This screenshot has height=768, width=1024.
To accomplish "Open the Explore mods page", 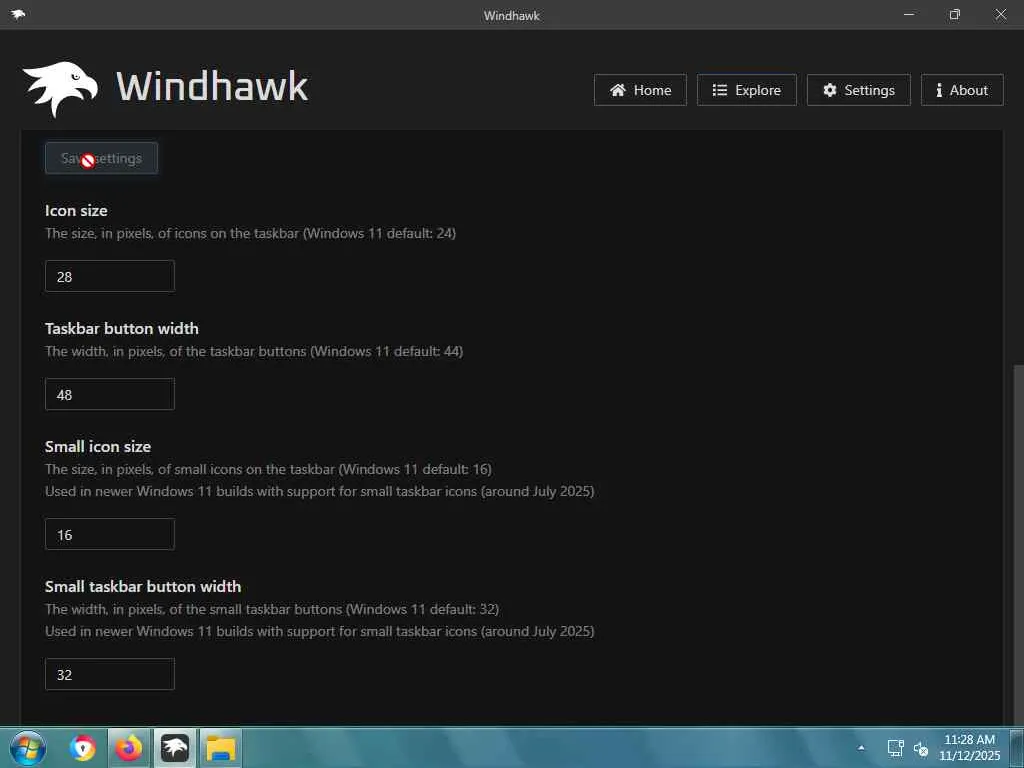I will pos(746,90).
